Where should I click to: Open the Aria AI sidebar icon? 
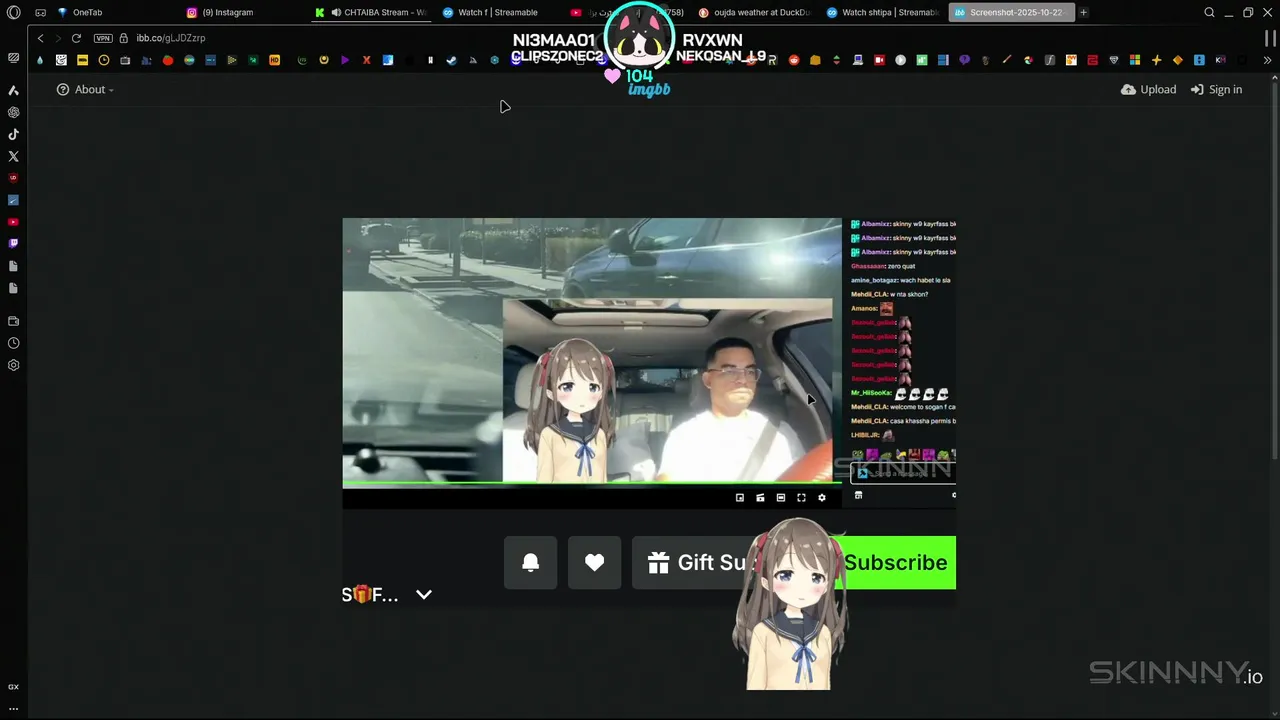pyautogui.click(x=13, y=90)
